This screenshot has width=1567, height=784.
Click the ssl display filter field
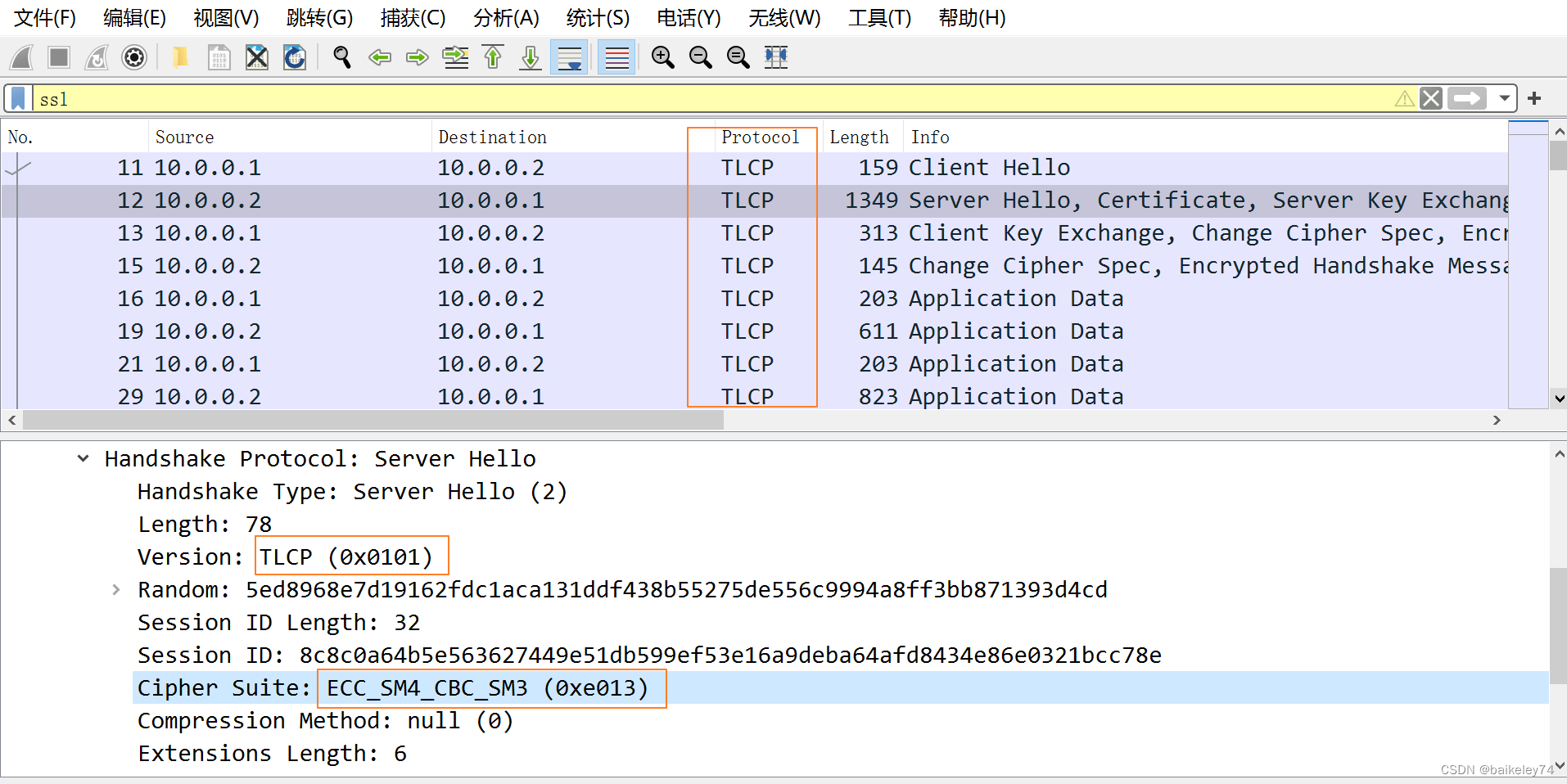712,99
